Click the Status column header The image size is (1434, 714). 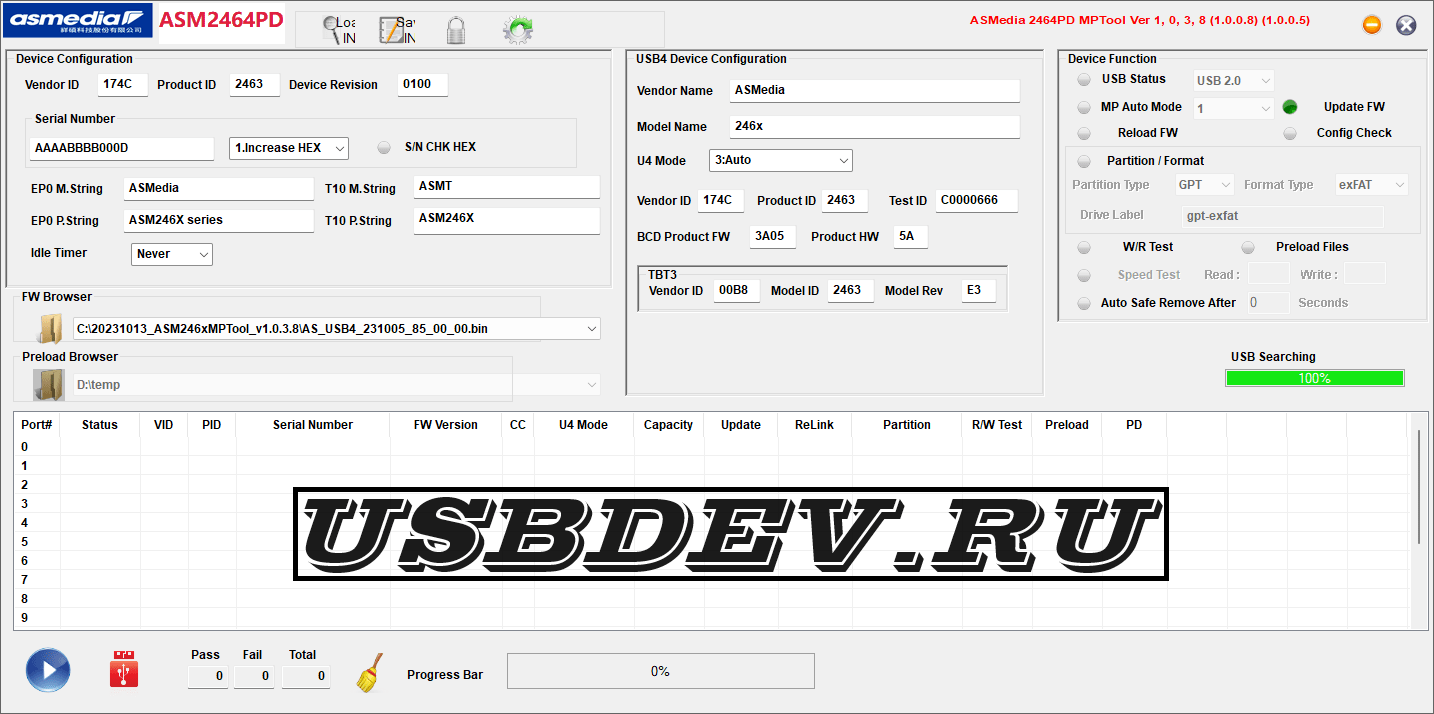pyautogui.click(x=100, y=425)
